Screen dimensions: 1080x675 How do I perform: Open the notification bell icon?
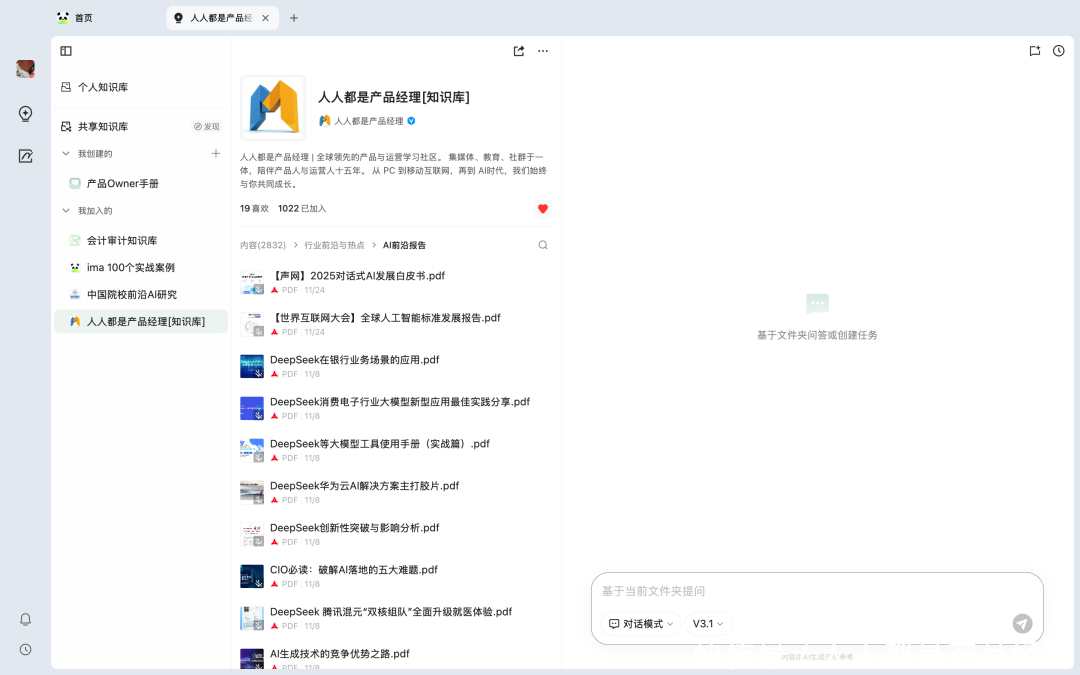(26, 619)
